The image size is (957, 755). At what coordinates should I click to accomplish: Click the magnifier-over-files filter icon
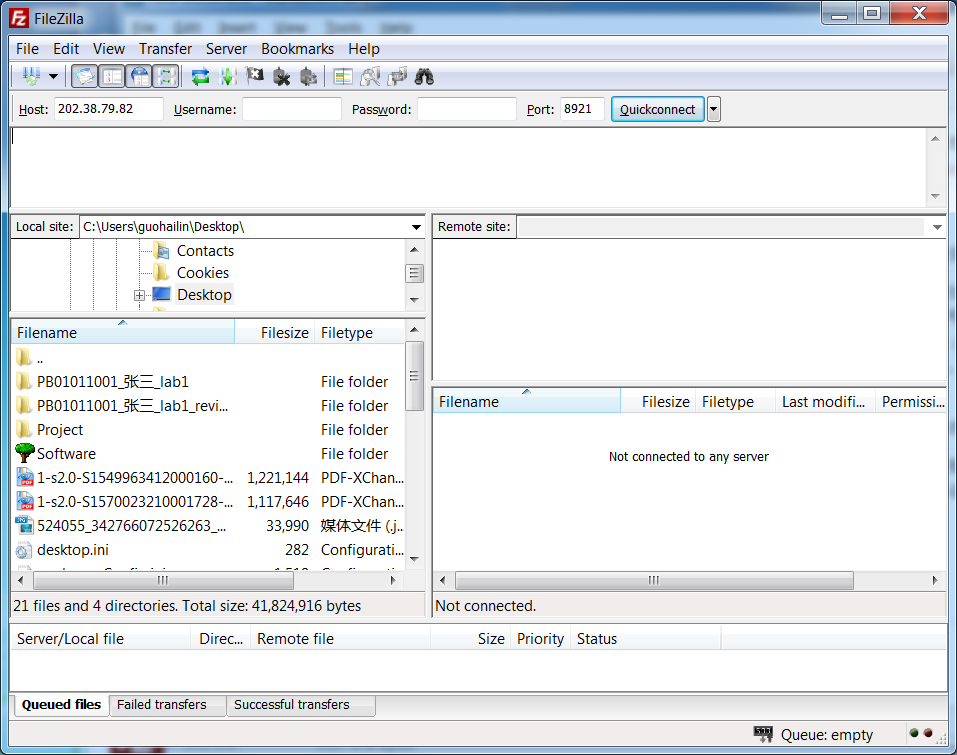click(x=370, y=76)
